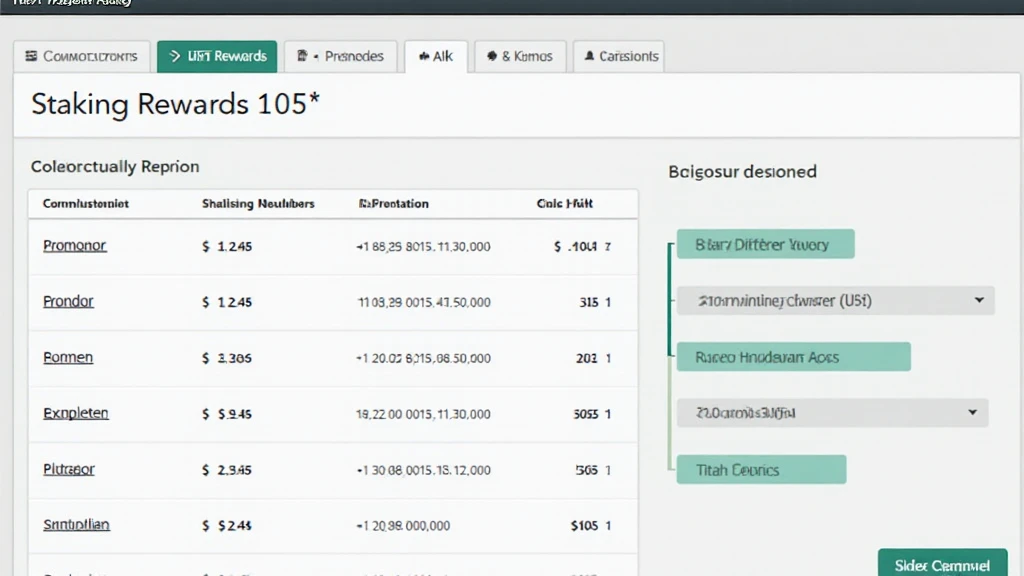Click the document icon on the Prsnedes tab
The height and width of the screenshot is (576, 1024).
coord(303,57)
